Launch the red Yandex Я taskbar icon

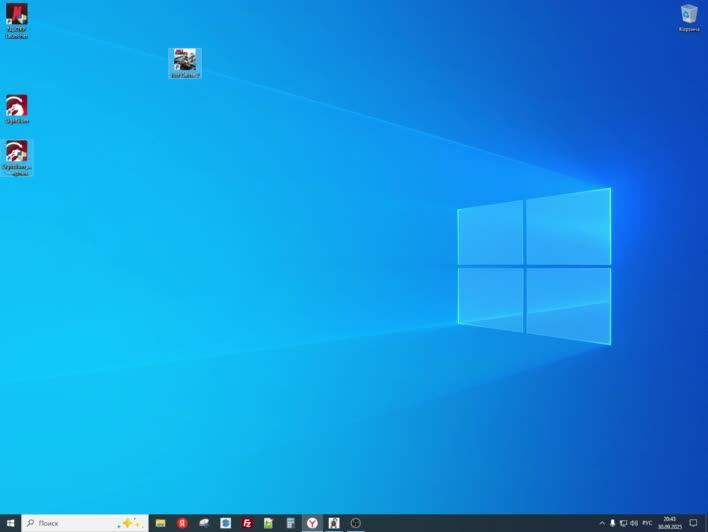[x=182, y=523]
